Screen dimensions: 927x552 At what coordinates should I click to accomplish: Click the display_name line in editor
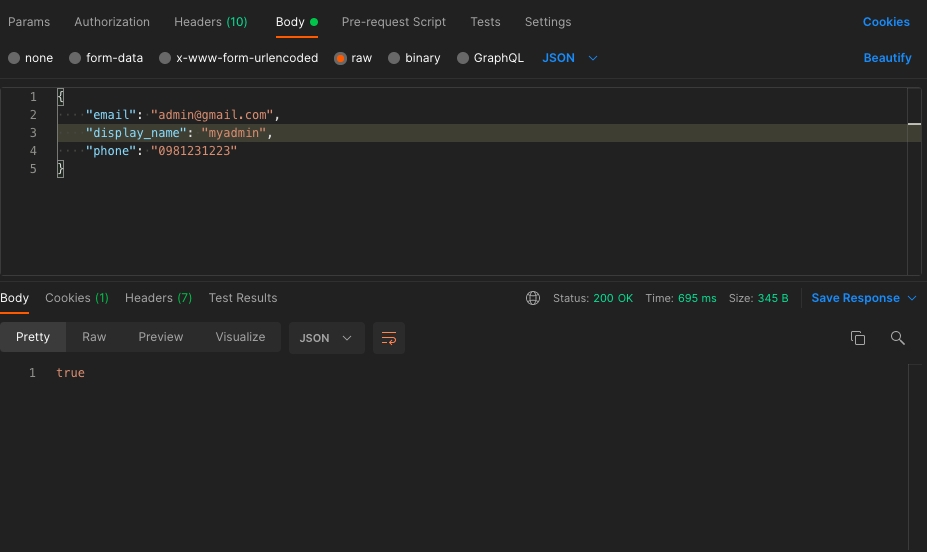pyautogui.click(x=482, y=133)
